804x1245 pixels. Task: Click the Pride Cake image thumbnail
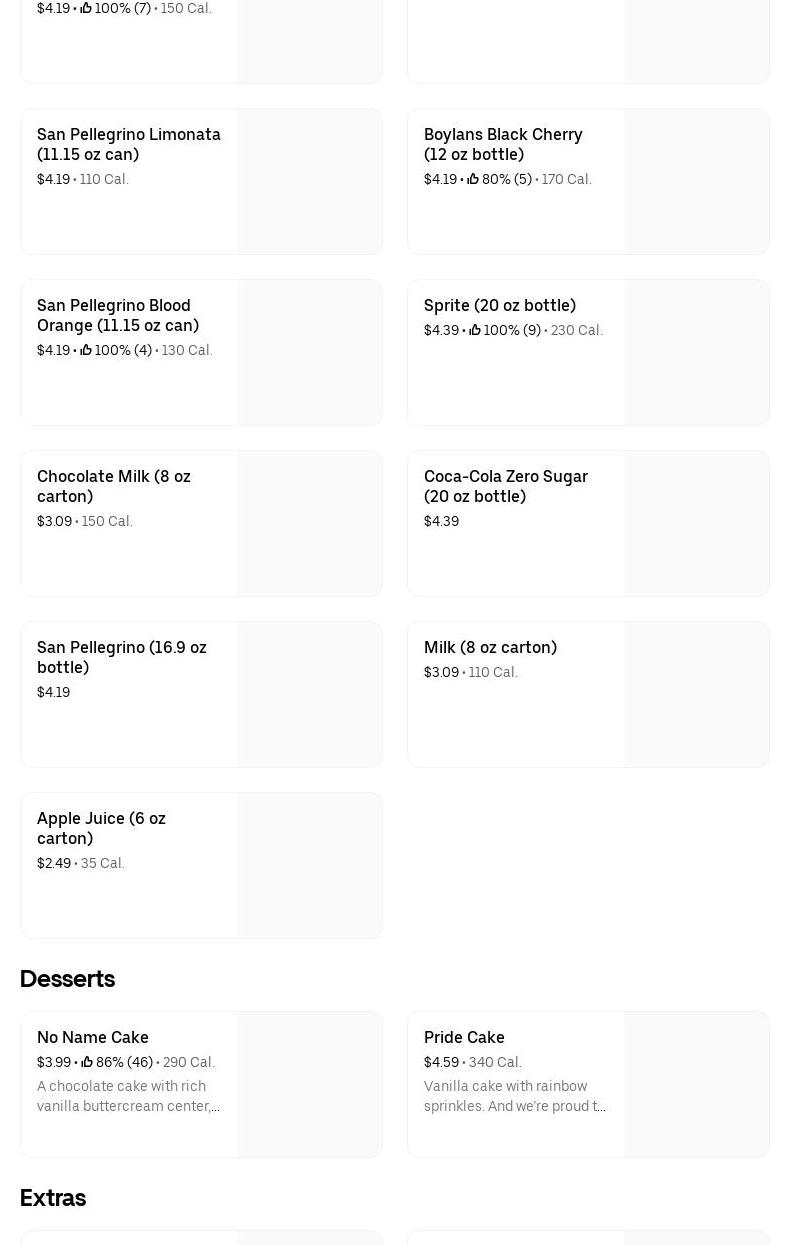696,1084
